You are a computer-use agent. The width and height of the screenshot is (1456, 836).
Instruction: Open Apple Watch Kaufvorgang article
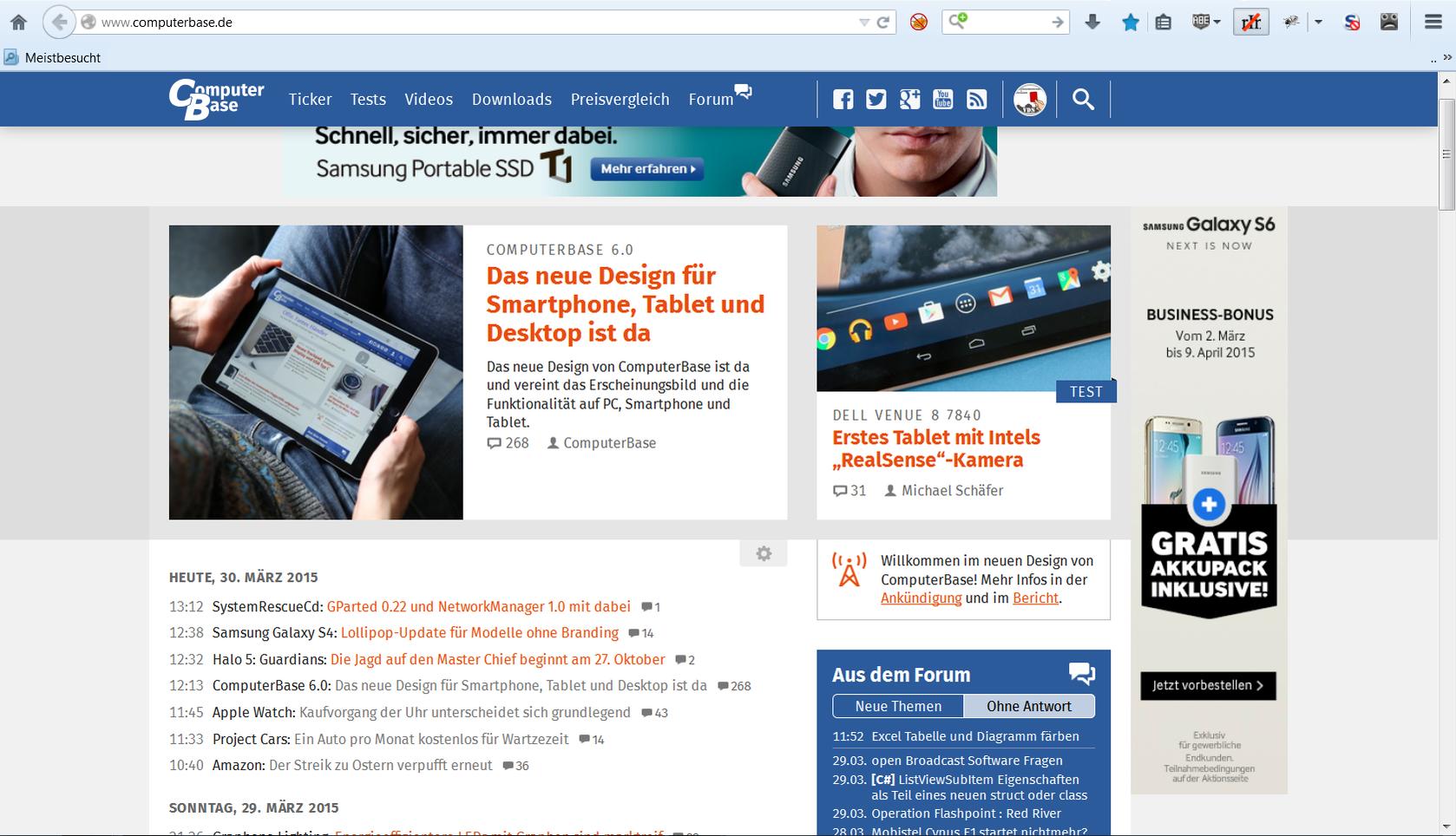click(465, 713)
